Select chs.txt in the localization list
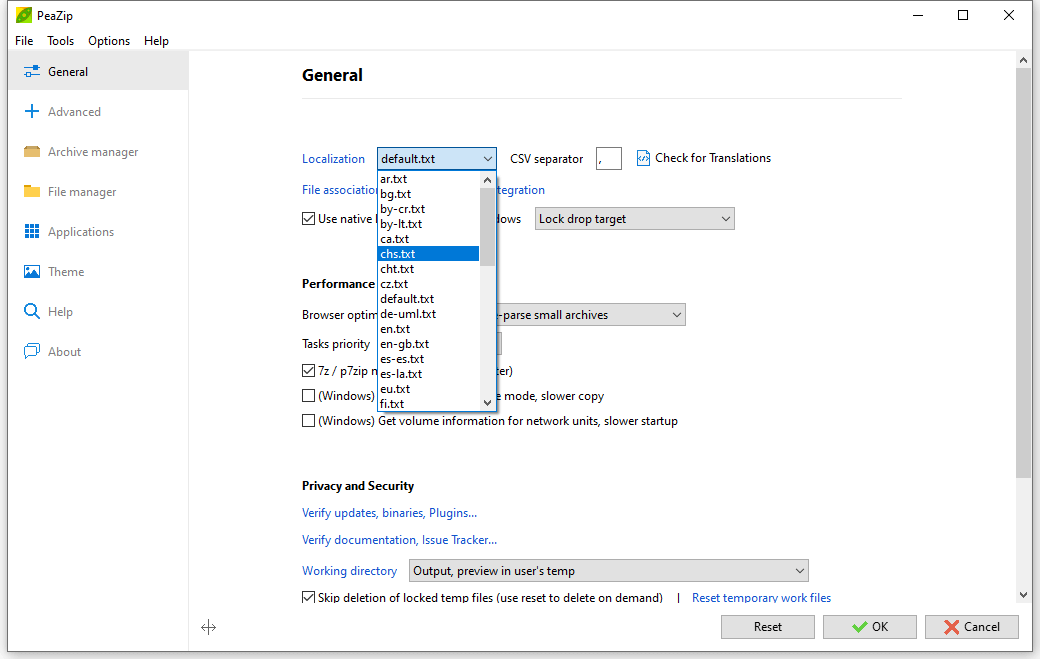Image resolution: width=1040 pixels, height=659 pixels. [x=428, y=254]
